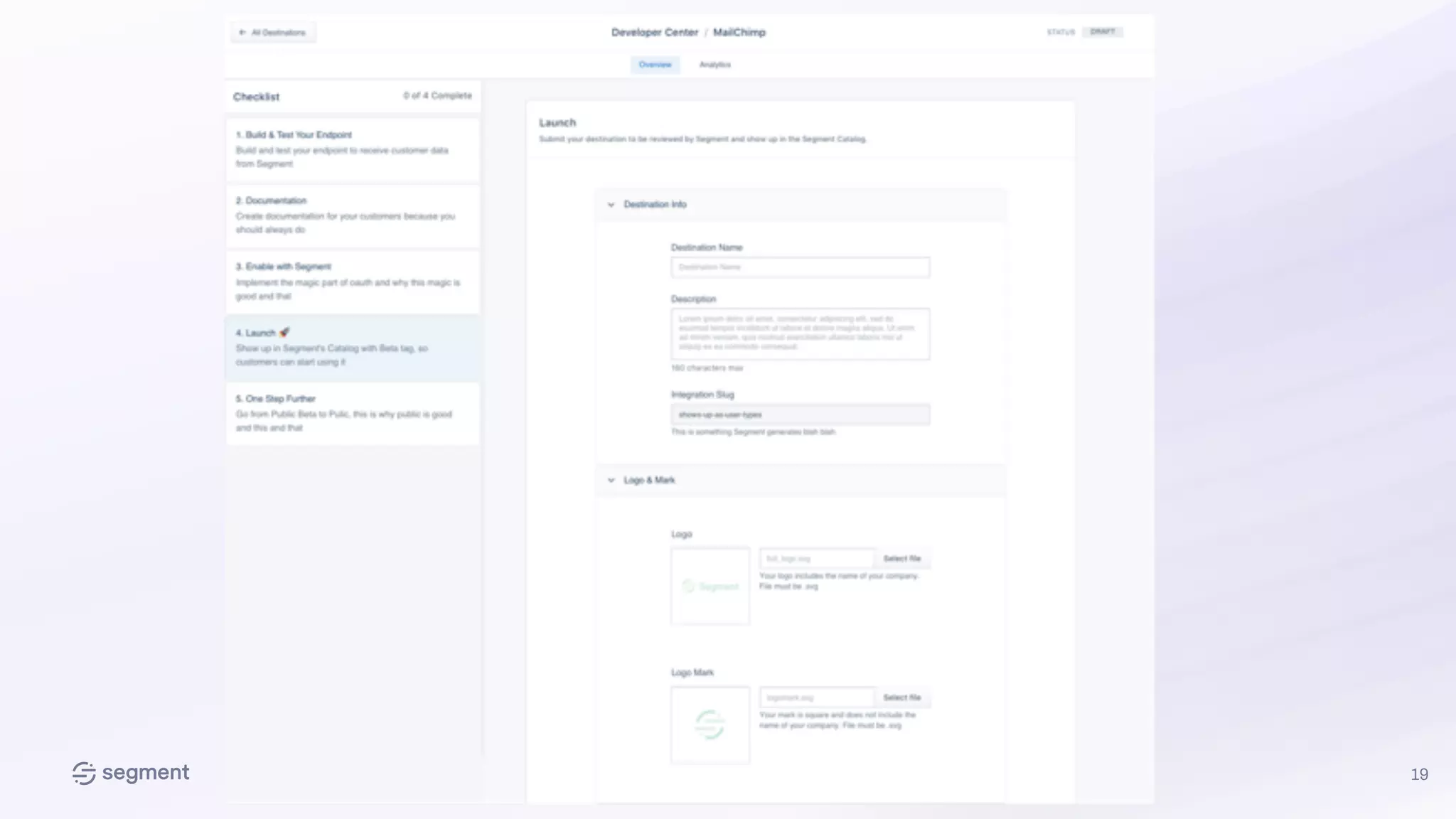
Task: Click the Integration Slug field
Action: coord(800,414)
